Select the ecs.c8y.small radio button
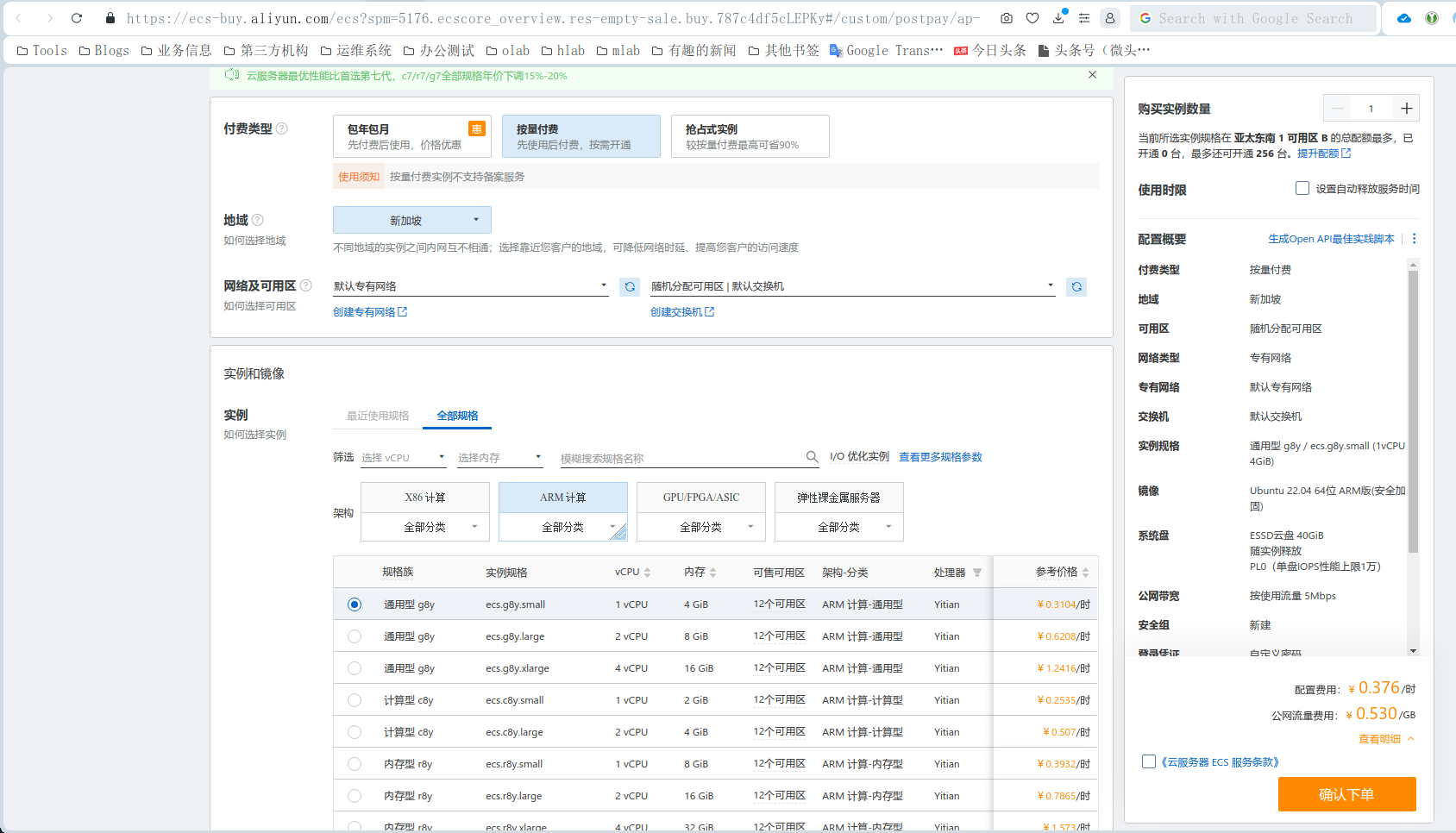 (355, 700)
